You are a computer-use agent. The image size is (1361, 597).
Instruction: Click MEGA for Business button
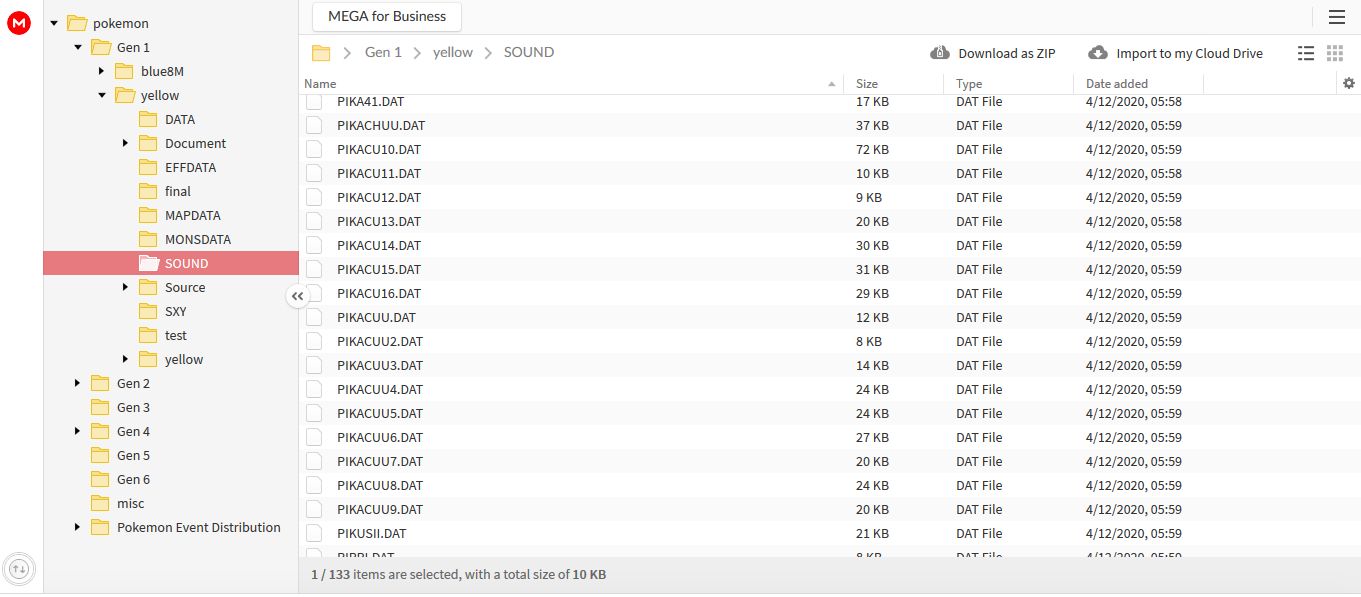387,16
